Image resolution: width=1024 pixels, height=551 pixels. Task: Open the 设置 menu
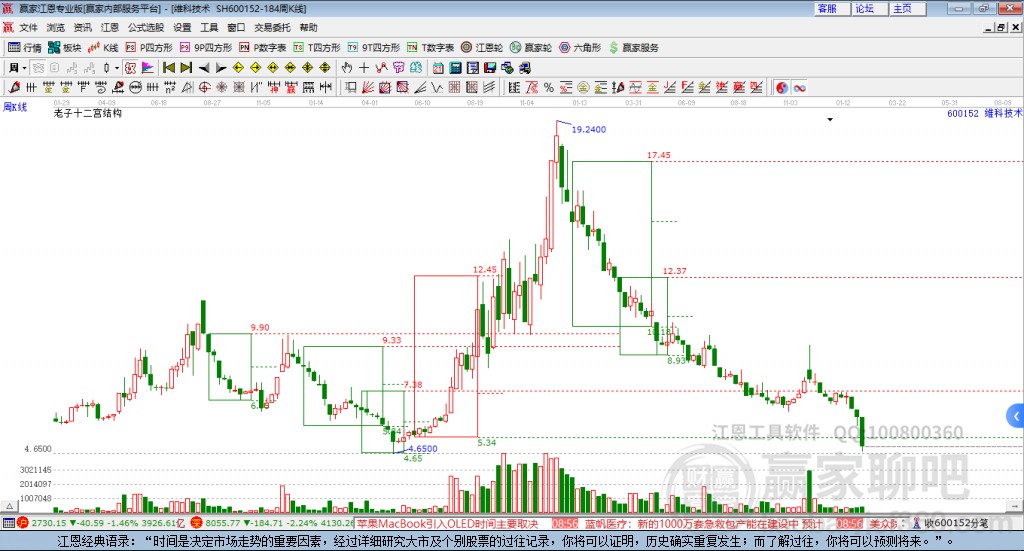(182, 27)
